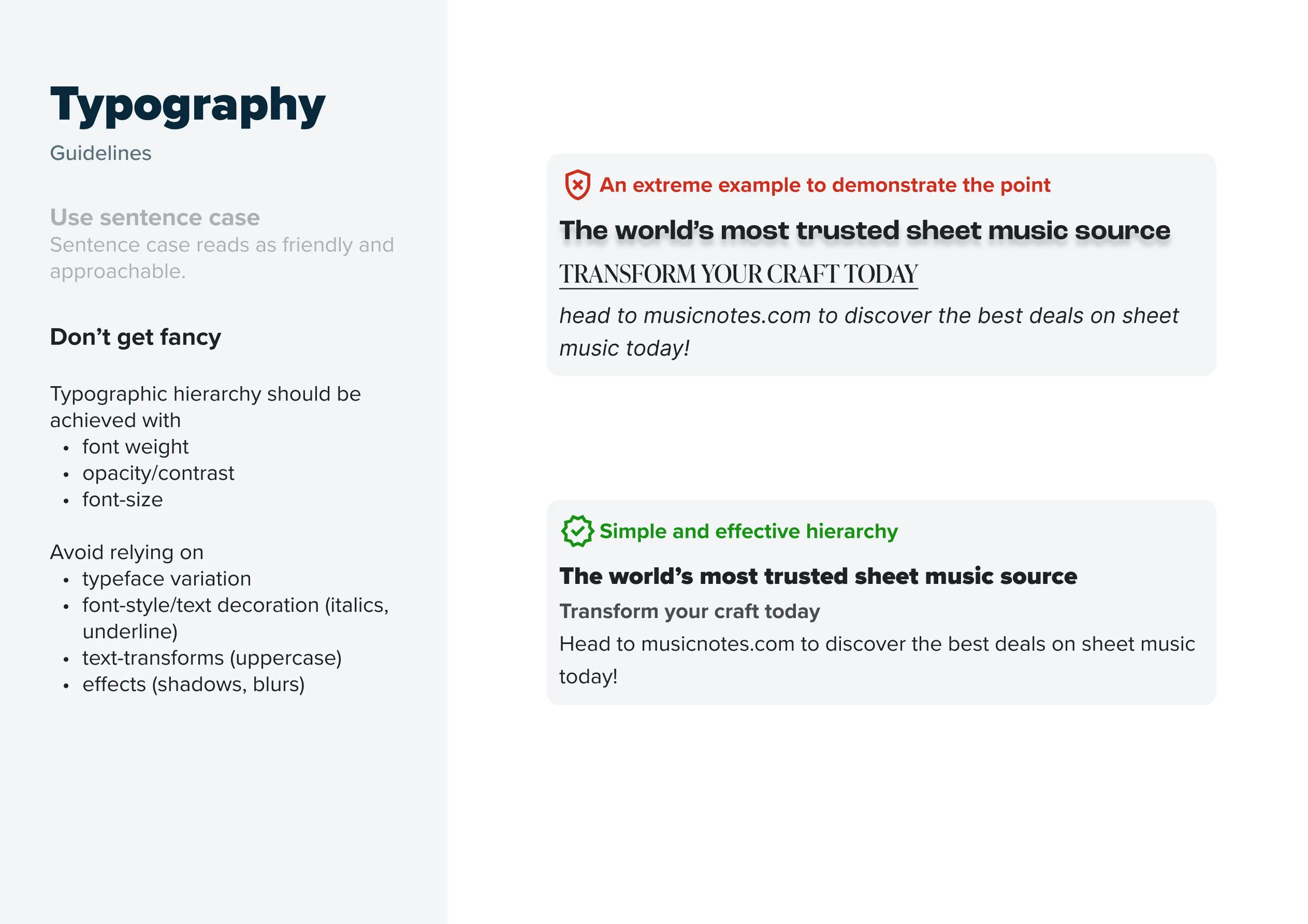Select the typeface variation bullet item

[166, 579]
